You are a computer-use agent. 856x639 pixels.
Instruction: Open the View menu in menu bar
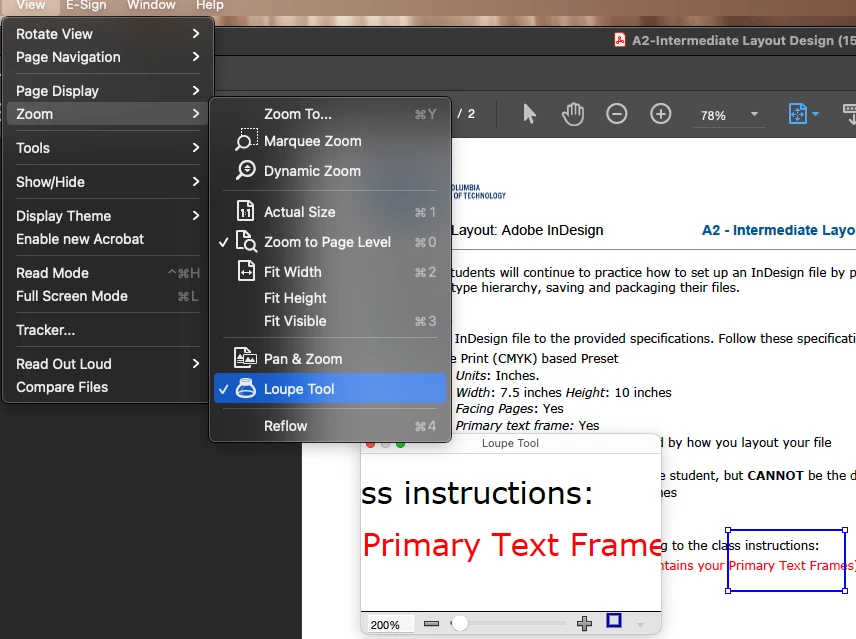(31, 5)
